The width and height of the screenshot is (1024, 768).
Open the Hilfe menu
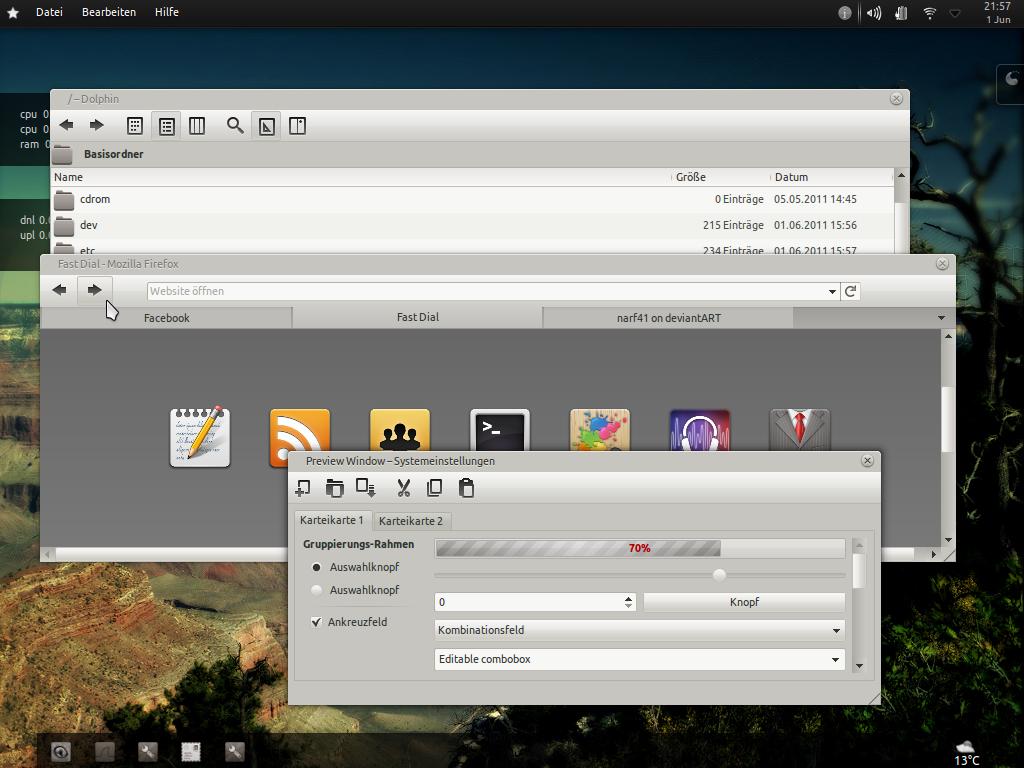pyautogui.click(x=167, y=12)
